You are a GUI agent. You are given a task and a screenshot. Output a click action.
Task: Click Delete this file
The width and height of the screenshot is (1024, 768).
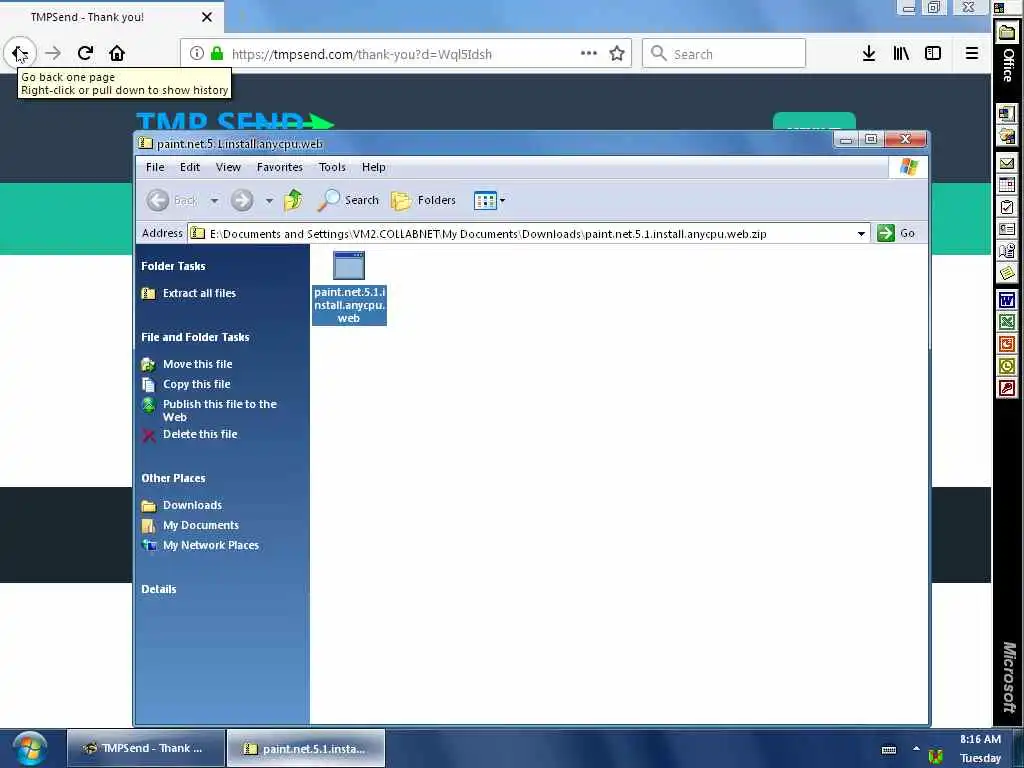click(200, 434)
